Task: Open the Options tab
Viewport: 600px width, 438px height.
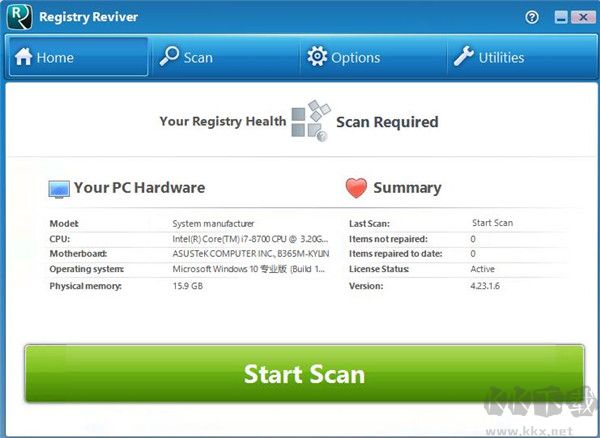Action: click(x=373, y=57)
